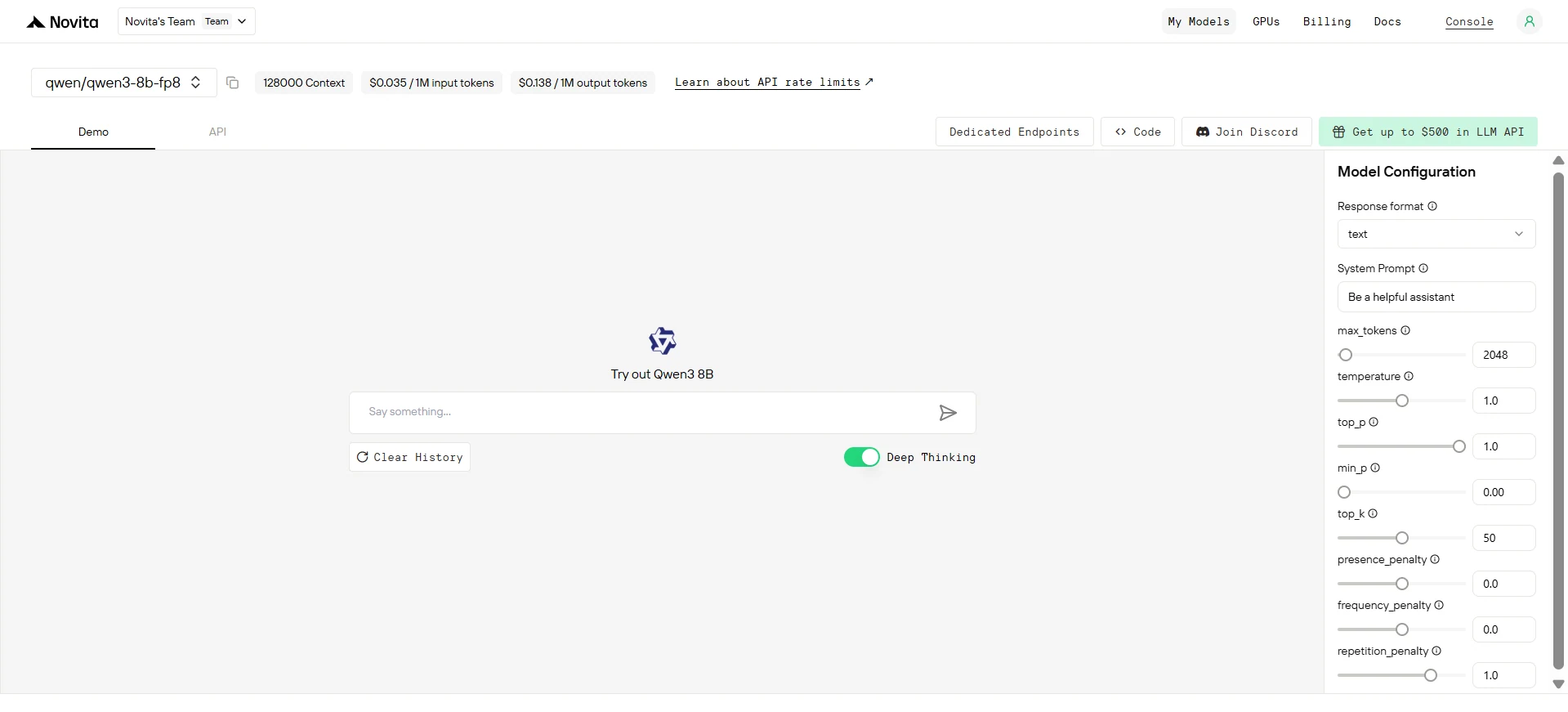1568x712 pixels.
Task: Click the info icon next to temperature
Action: click(1409, 376)
